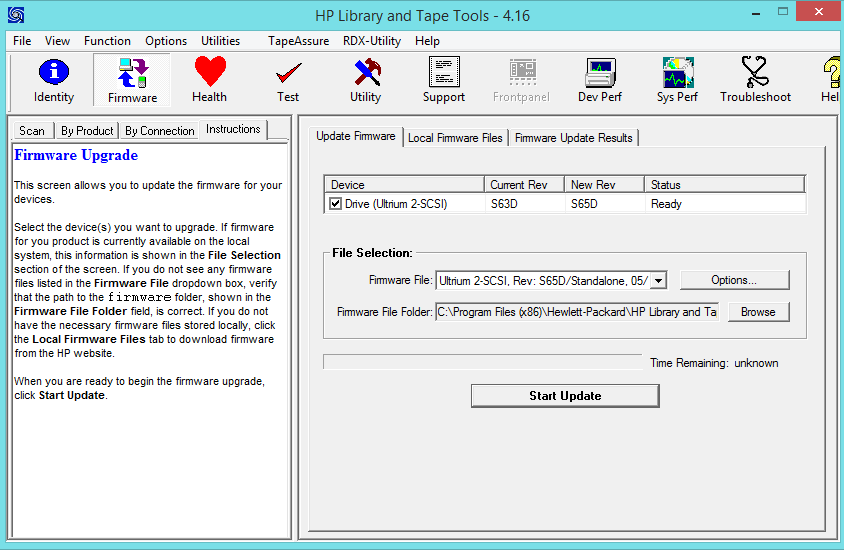This screenshot has height=550, width=844.
Task: Click the Browse button
Action: [x=758, y=312]
